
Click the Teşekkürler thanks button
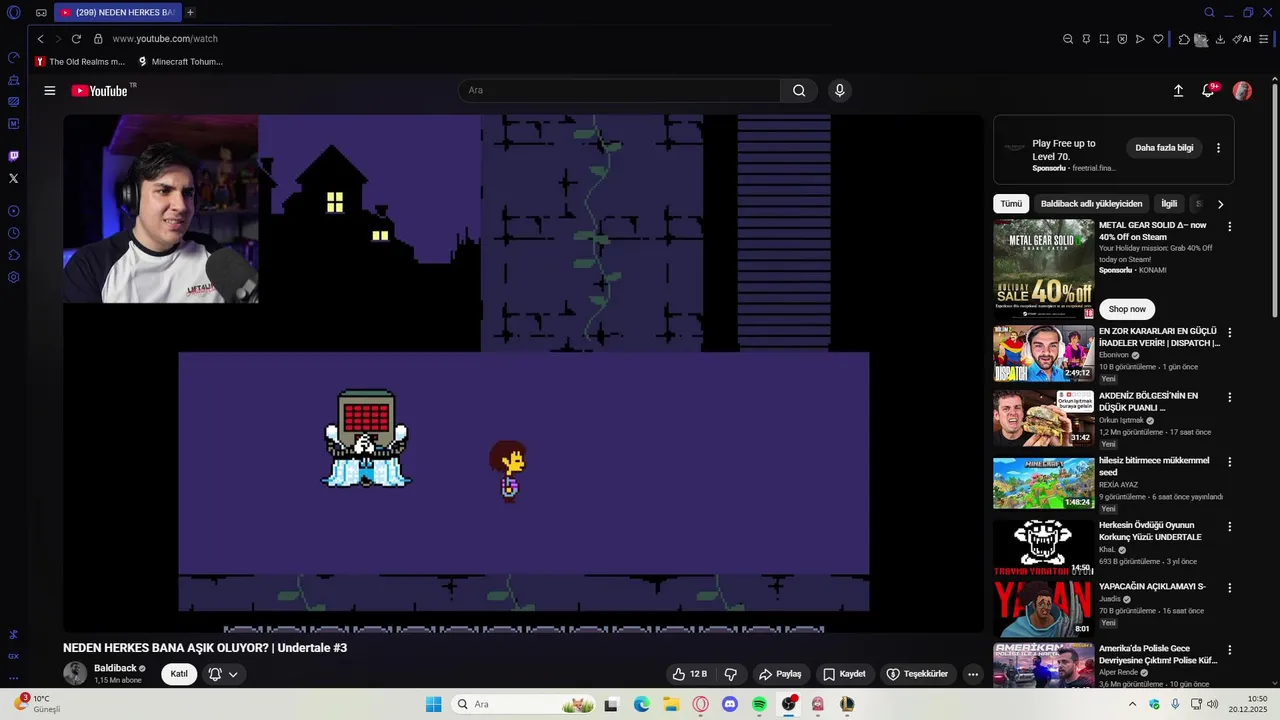917,674
